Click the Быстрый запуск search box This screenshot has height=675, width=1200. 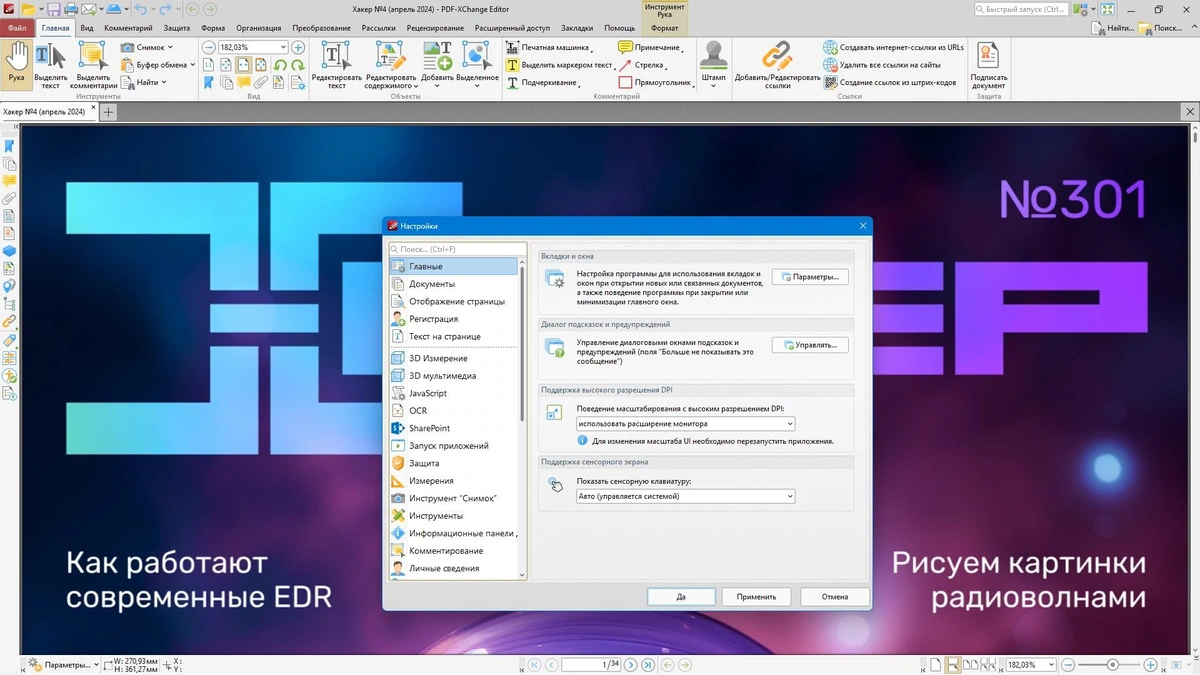pyautogui.click(x=1021, y=9)
